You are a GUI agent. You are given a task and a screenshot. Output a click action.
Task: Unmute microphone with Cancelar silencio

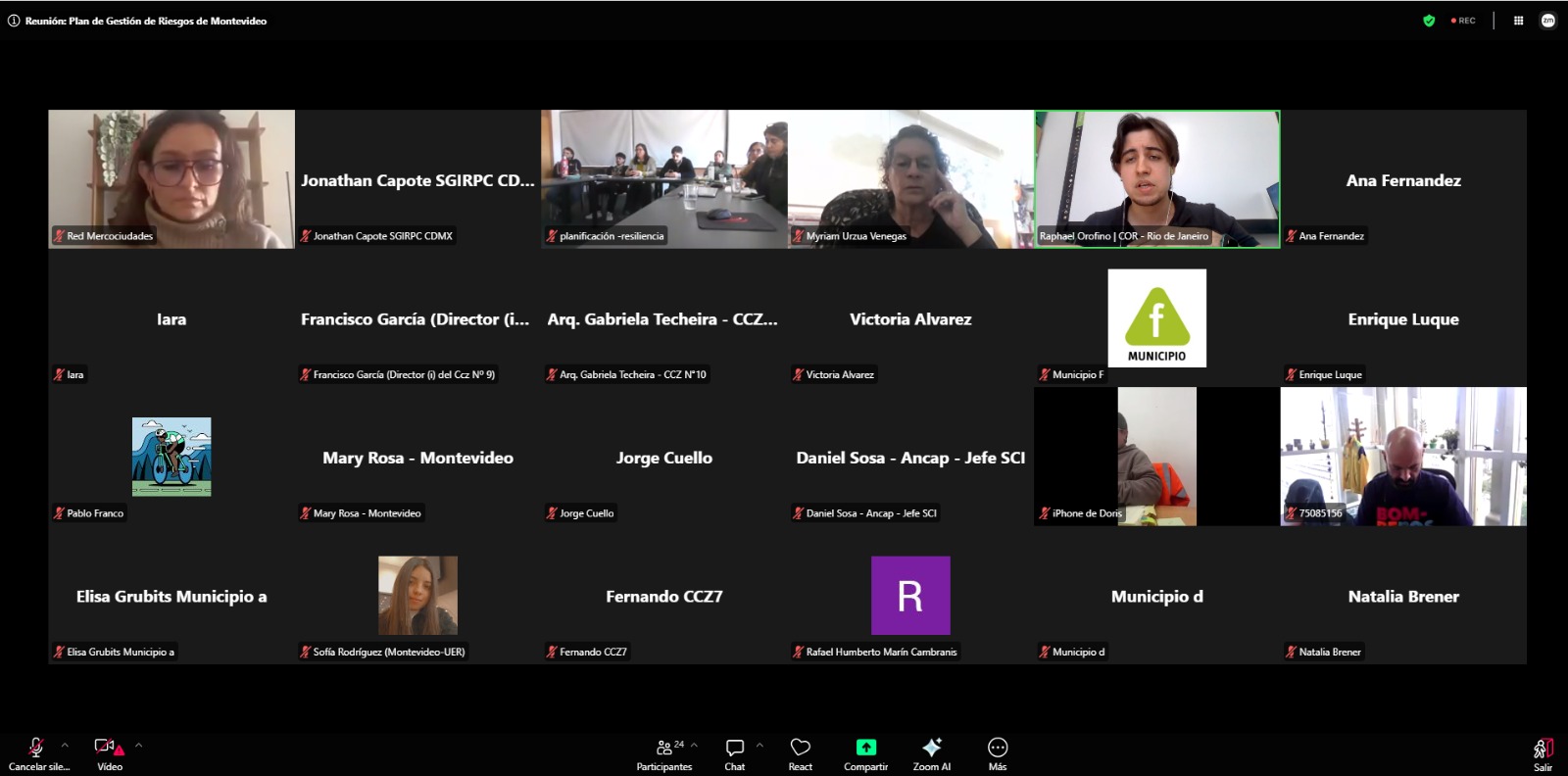37,754
